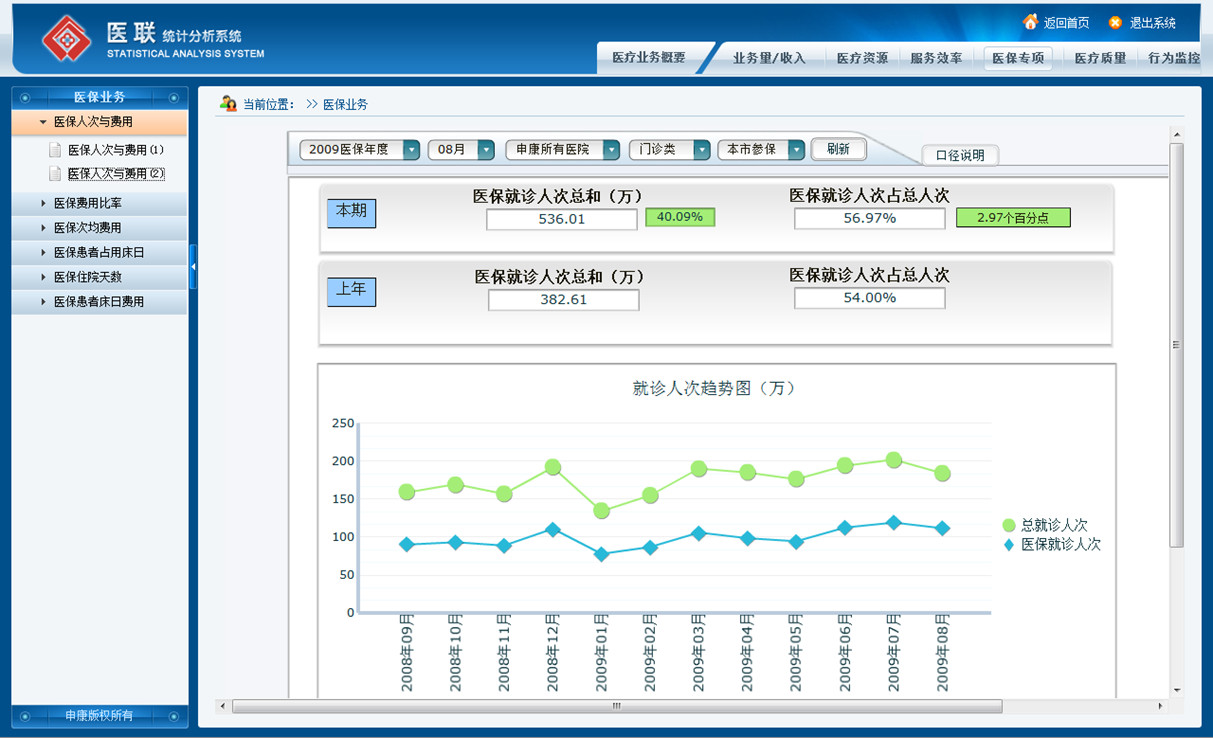Click the 医保就诊人次总和 536.01 value field

(561, 219)
